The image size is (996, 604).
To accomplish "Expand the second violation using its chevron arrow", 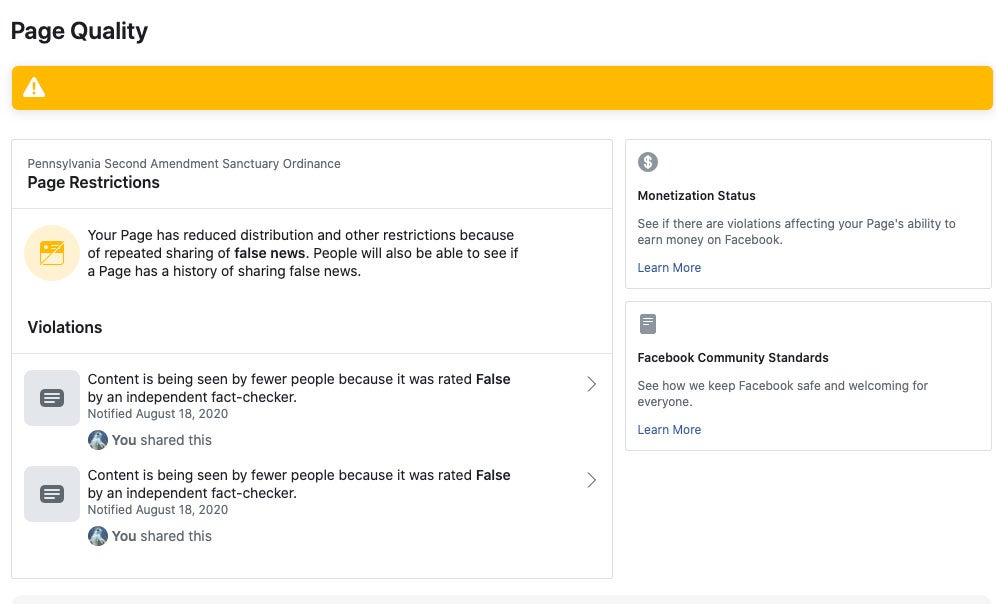I will click(591, 480).
